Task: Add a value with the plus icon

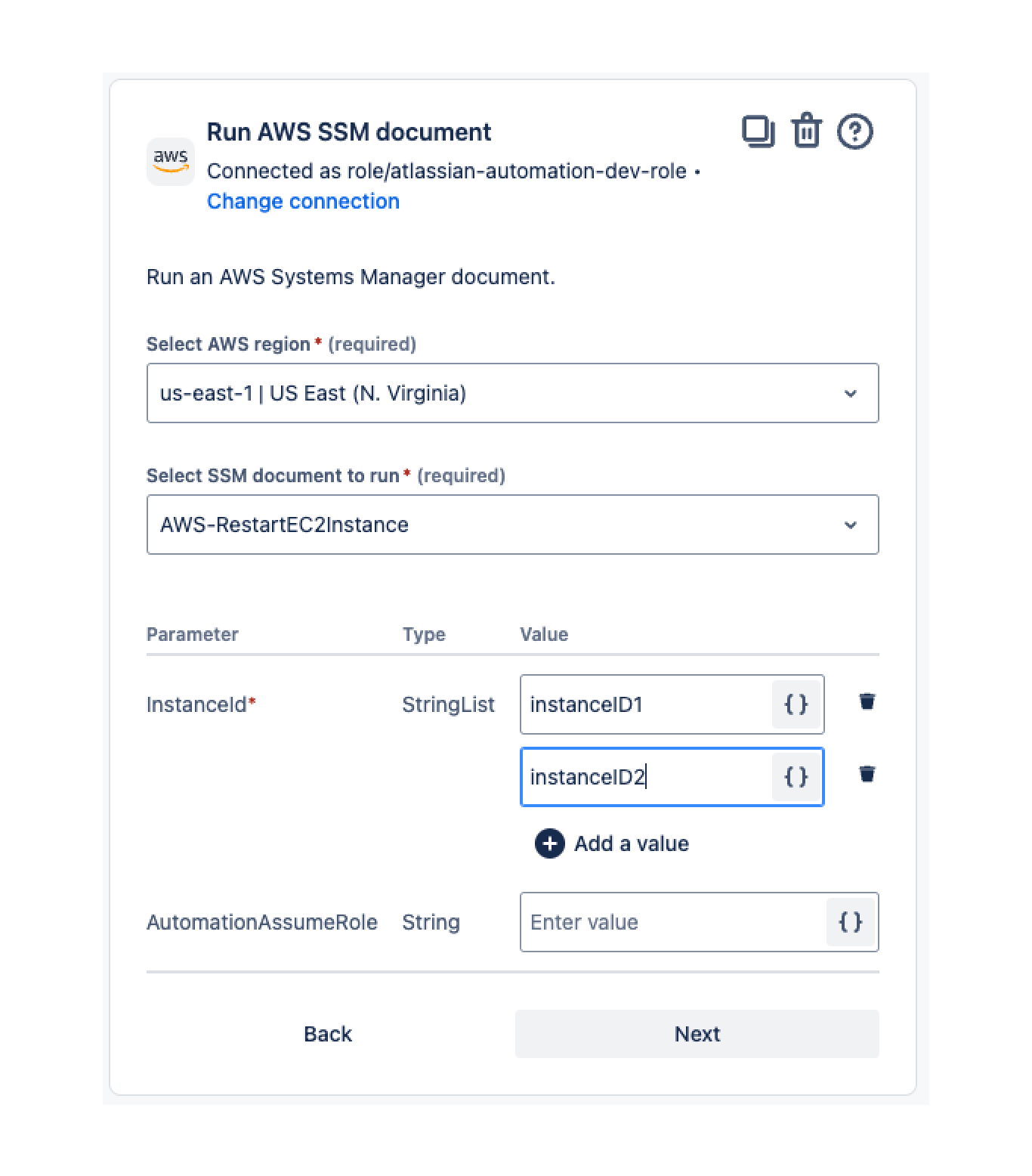Action: (x=550, y=843)
